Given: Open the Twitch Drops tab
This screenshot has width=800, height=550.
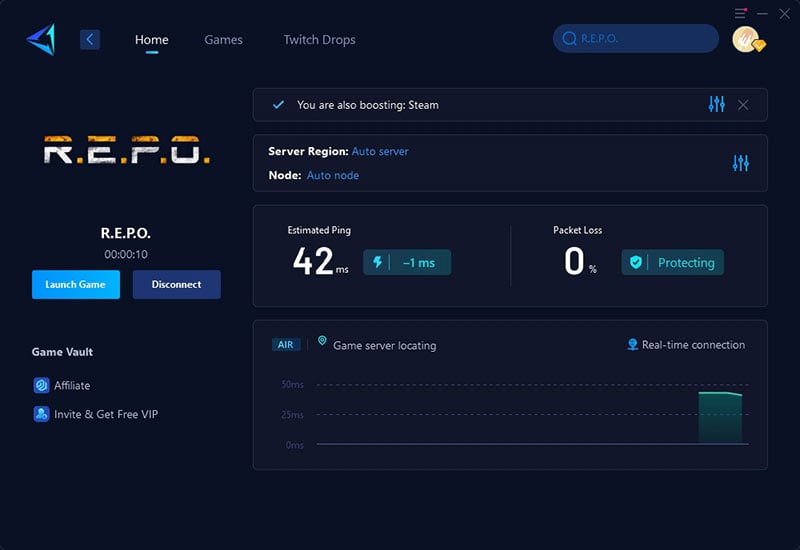Looking at the screenshot, I should (319, 40).
